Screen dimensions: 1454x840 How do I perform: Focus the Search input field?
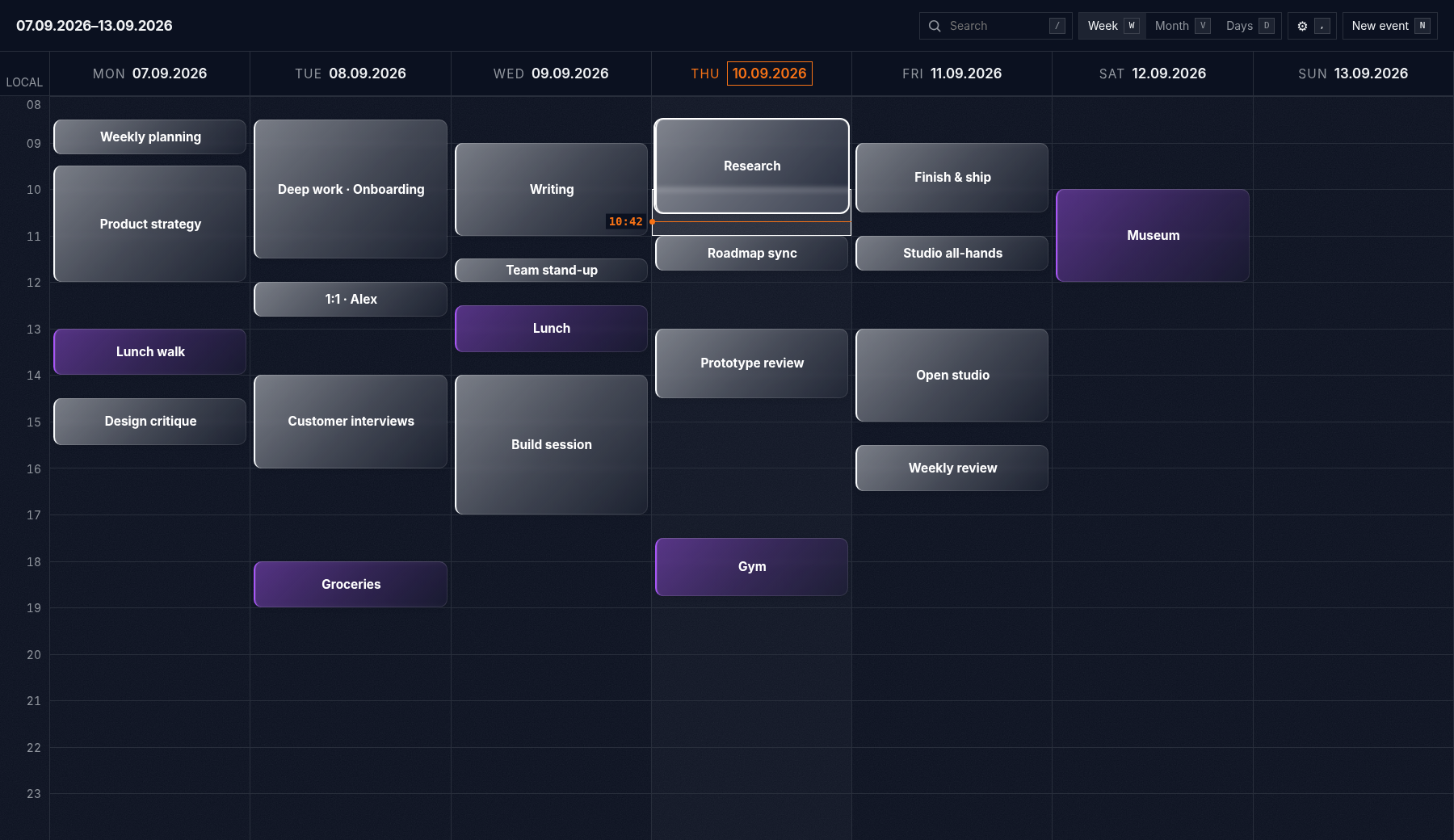(x=995, y=26)
